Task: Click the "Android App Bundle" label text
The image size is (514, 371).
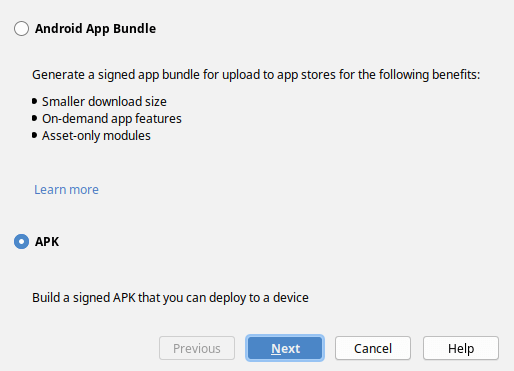Action: 95,29
